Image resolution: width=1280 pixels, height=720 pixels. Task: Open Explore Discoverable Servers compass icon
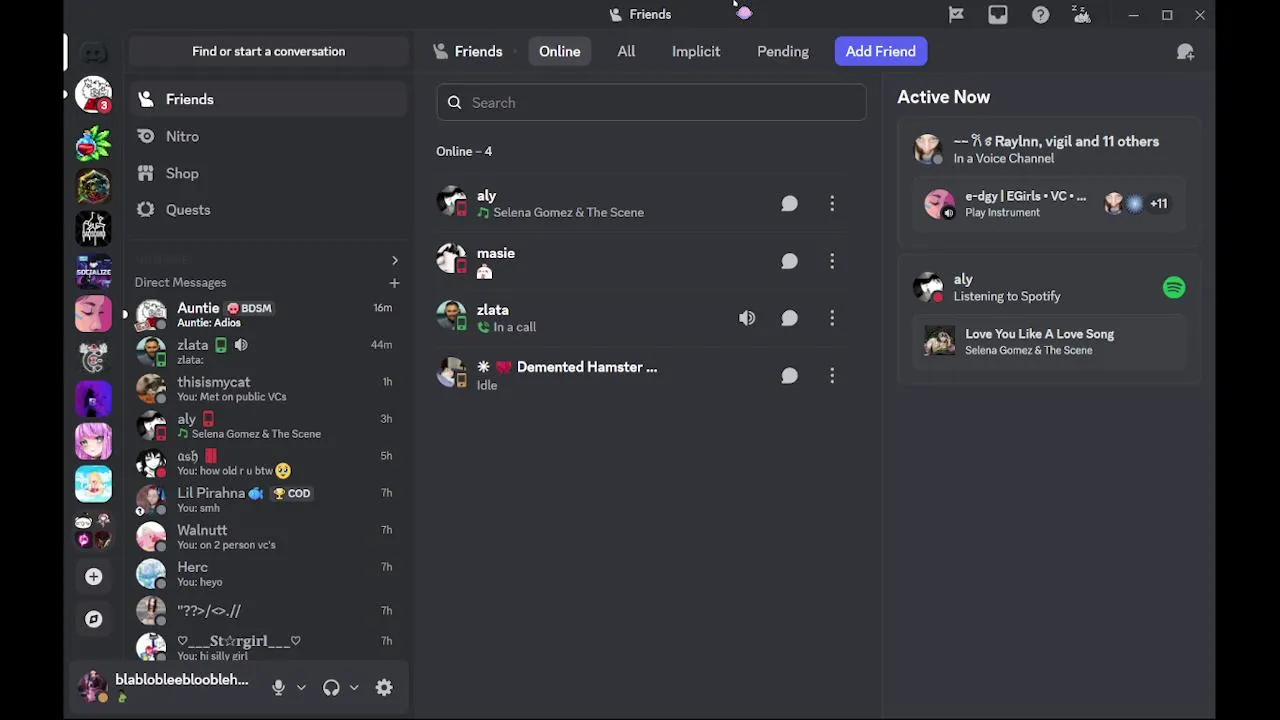93,619
